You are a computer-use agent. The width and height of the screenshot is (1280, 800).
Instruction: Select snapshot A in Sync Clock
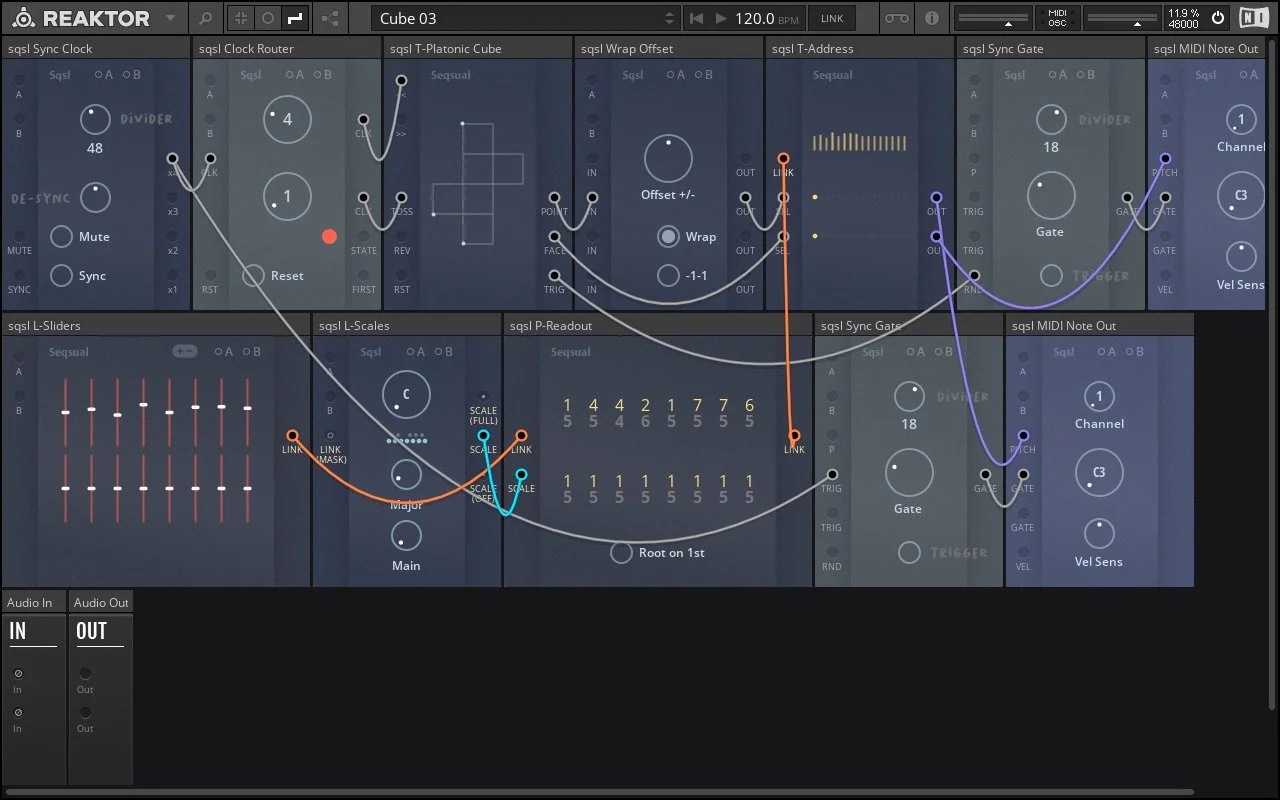[103, 75]
